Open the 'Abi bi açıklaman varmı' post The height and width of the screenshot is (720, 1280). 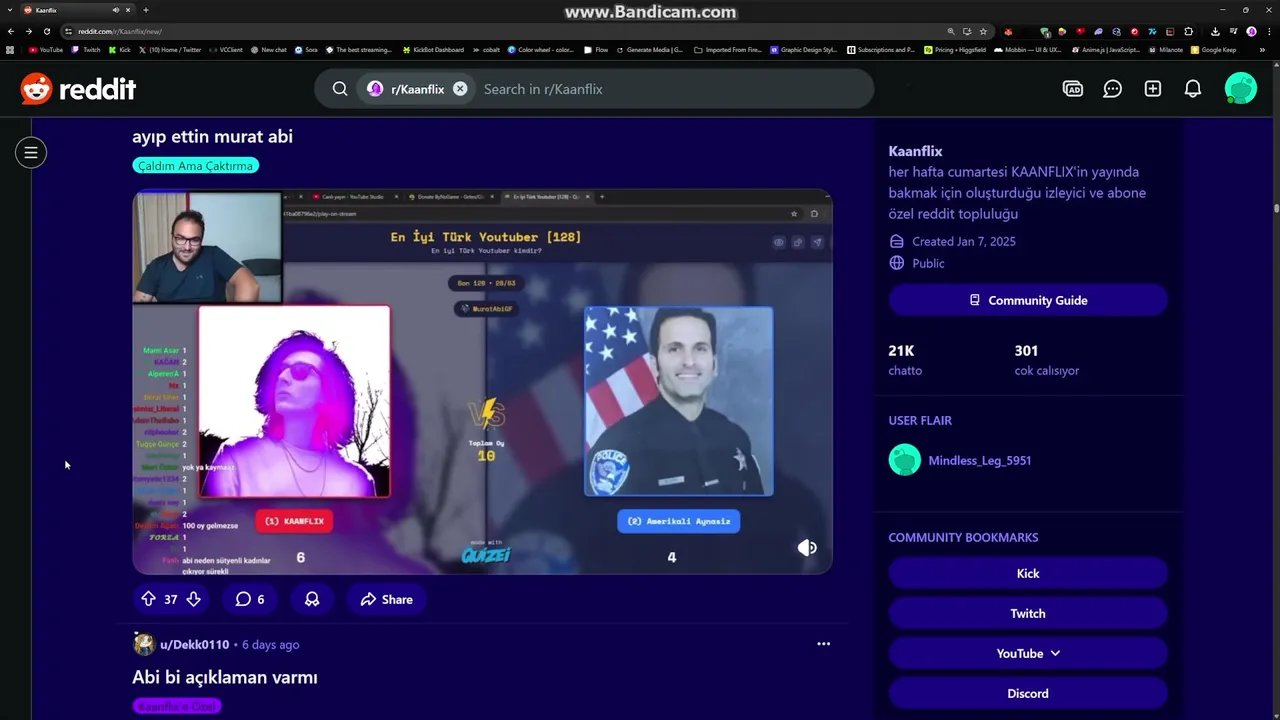225,678
